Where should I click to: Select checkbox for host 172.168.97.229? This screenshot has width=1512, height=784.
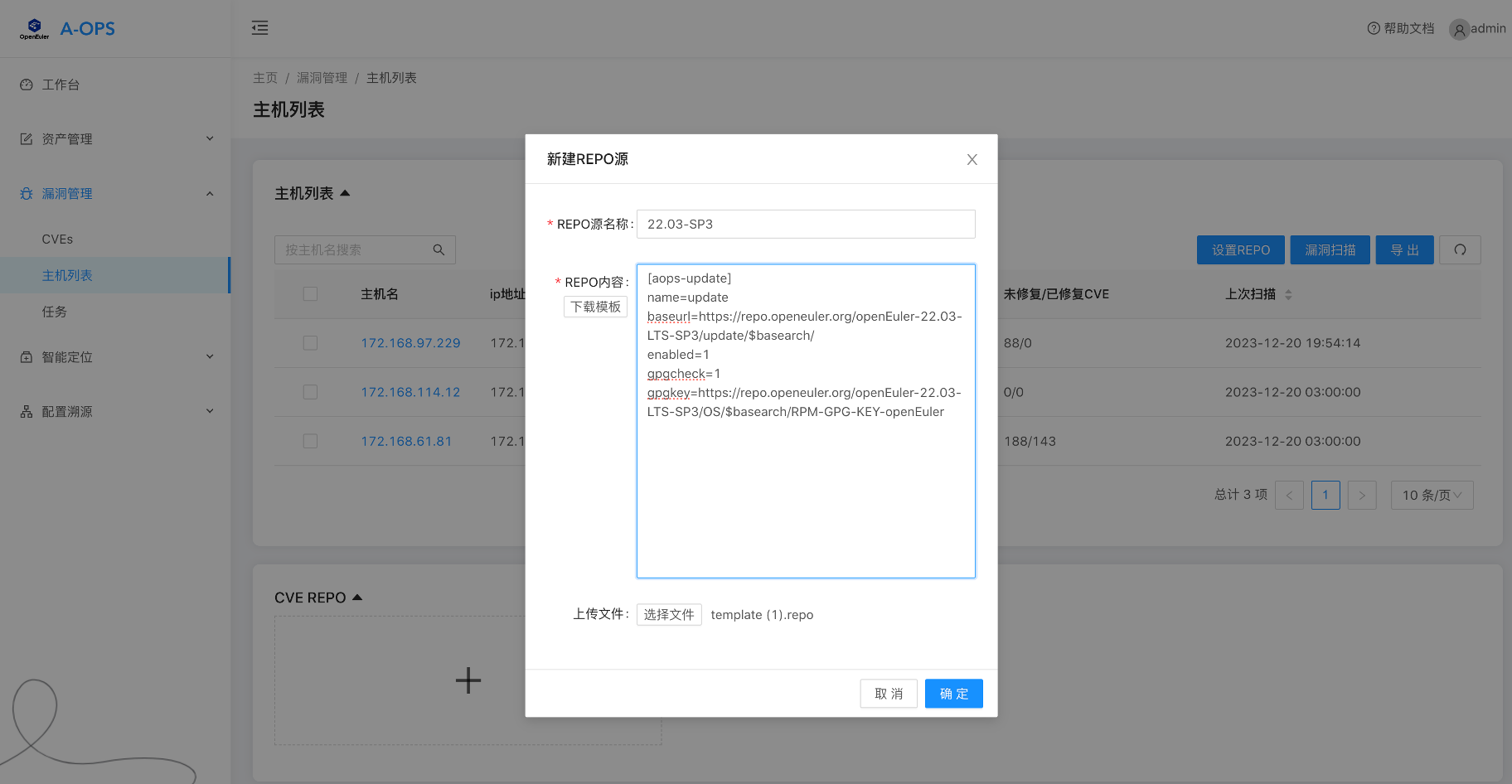[x=310, y=343]
